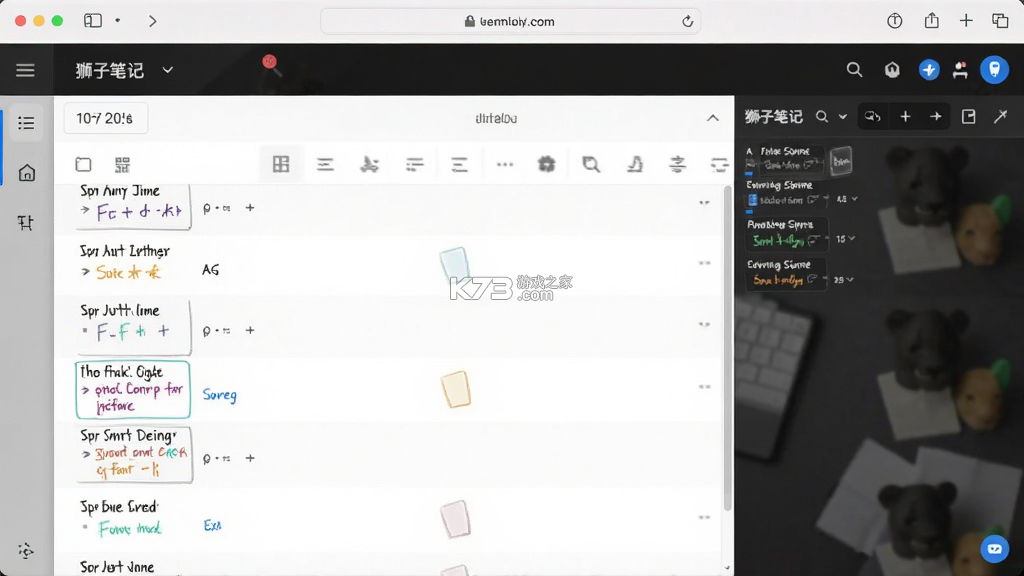This screenshot has height=576, width=1024.
Task: Open the three-dot more options in toolbar
Action: pyautogui.click(x=505, y=165)
